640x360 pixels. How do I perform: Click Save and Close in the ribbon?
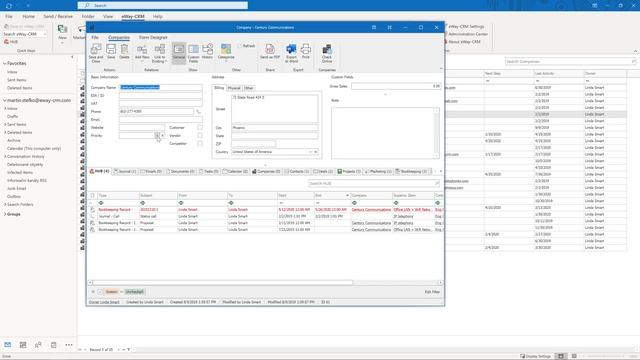coord(96,53)
